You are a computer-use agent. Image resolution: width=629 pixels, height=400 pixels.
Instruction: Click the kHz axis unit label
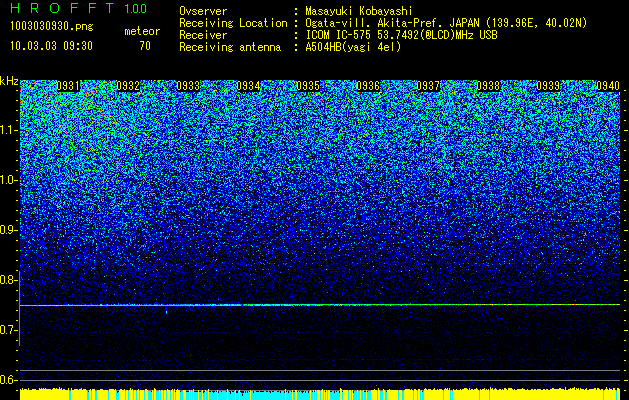pos(9,81)
